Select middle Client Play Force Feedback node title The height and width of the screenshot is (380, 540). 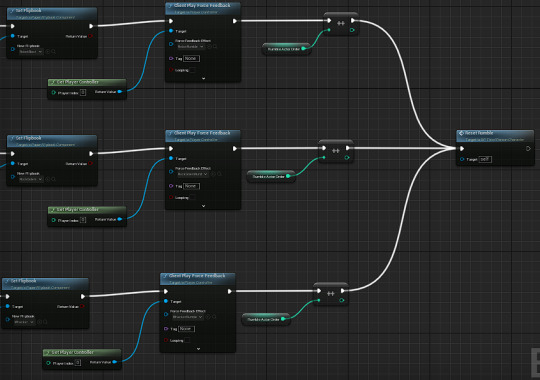click(x=202, y=133)
